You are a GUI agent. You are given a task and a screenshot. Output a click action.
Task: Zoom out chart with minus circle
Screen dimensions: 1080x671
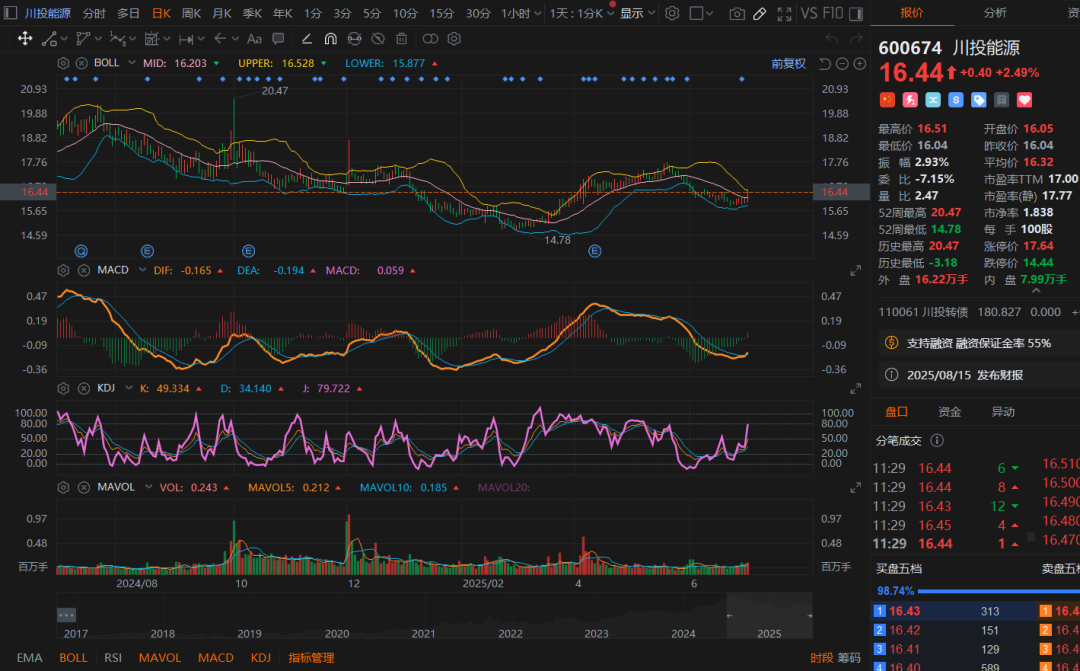pyautogui.click(x=842, y=64)
